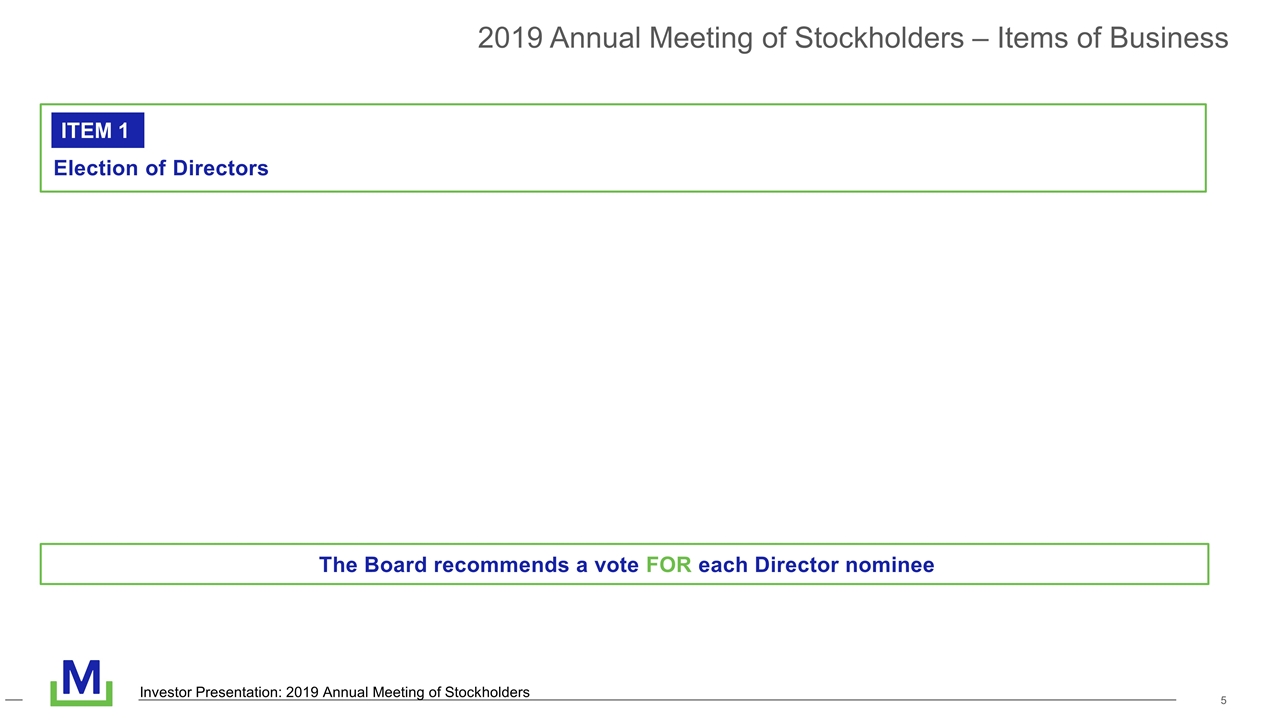Click the word "Stockholders" in the footer
The image size is (1280, 720).
[x=487, y=692]
